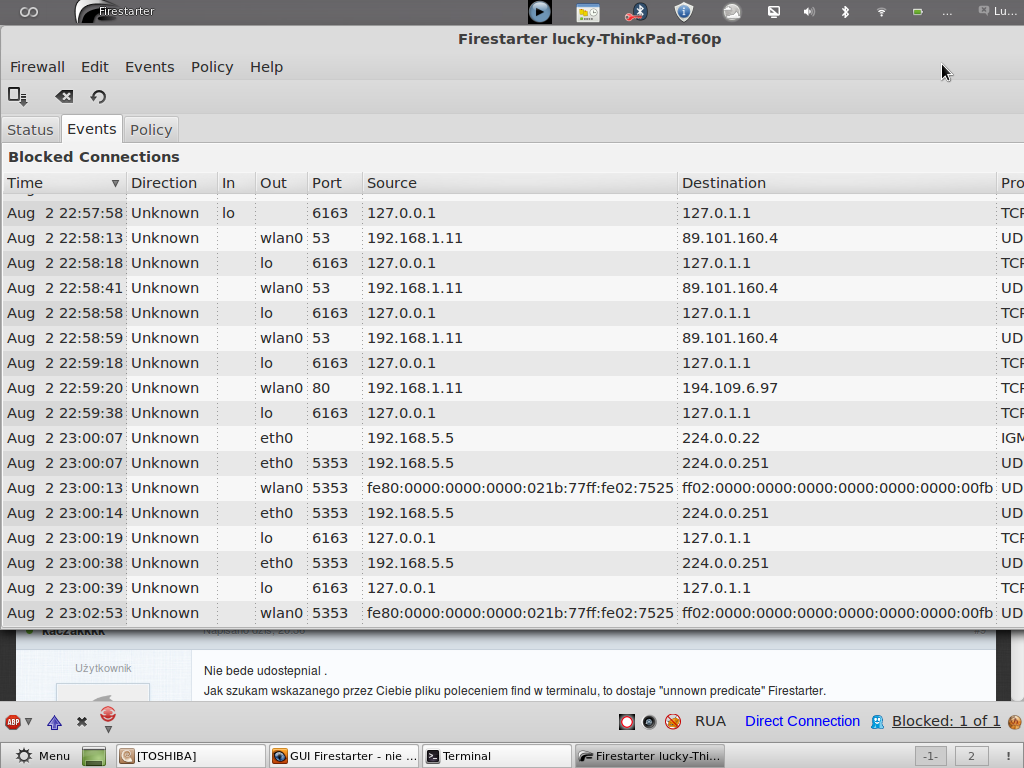Select the 23:02:53 wlan0 row
1024x768 pixels.
[x=512, y=613]
